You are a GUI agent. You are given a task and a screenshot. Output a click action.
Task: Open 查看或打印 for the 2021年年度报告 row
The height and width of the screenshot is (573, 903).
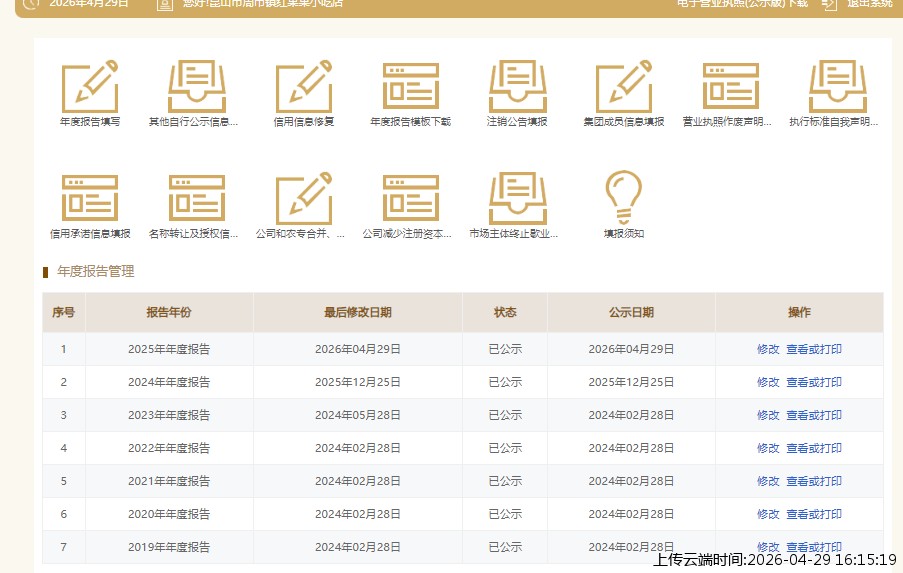(x=813, y=481)
